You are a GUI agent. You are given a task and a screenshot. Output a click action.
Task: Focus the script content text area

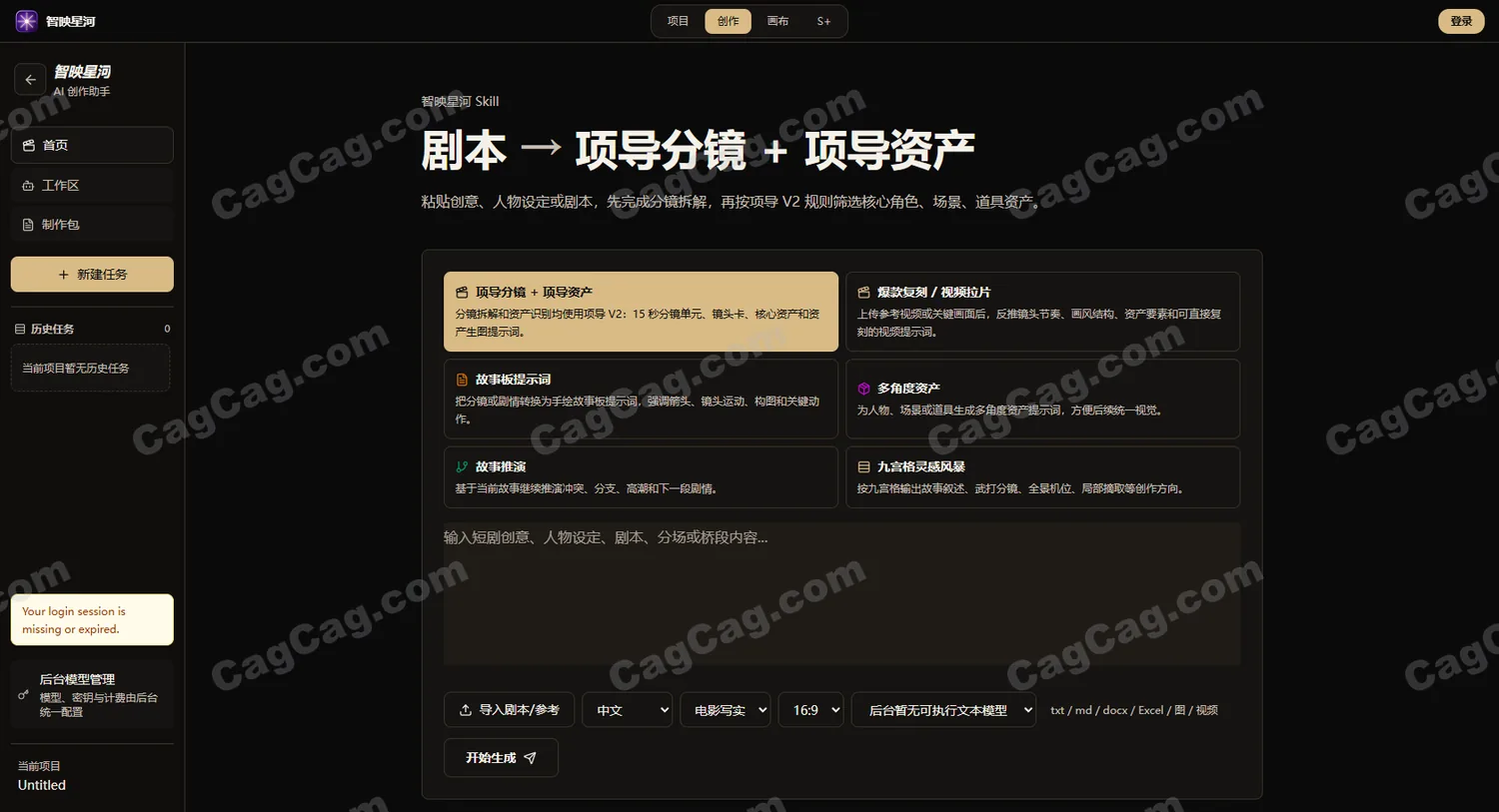click(x=841, y=594)
